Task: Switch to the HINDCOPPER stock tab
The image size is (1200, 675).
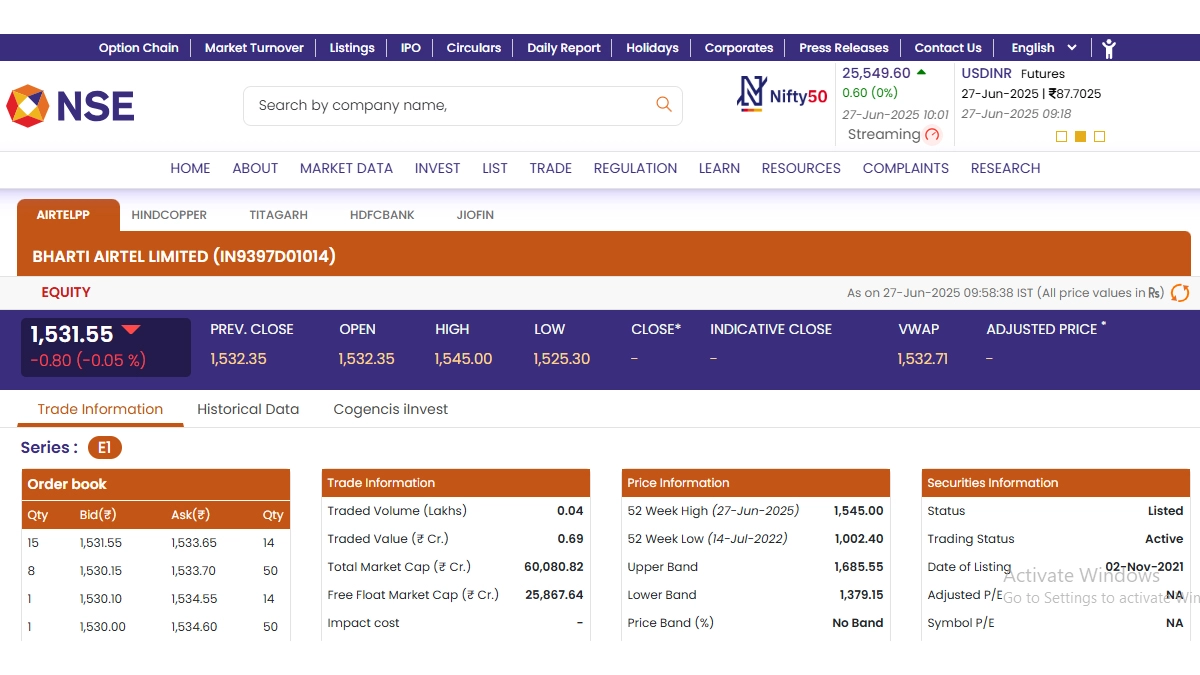Action: coord(169,215)
